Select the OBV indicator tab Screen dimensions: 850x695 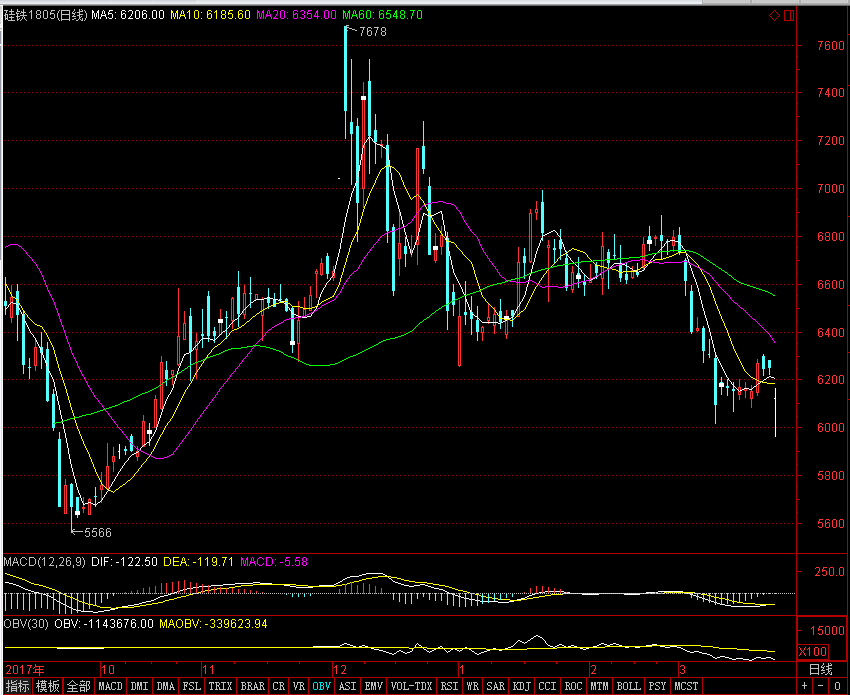(x=321, y=687)
